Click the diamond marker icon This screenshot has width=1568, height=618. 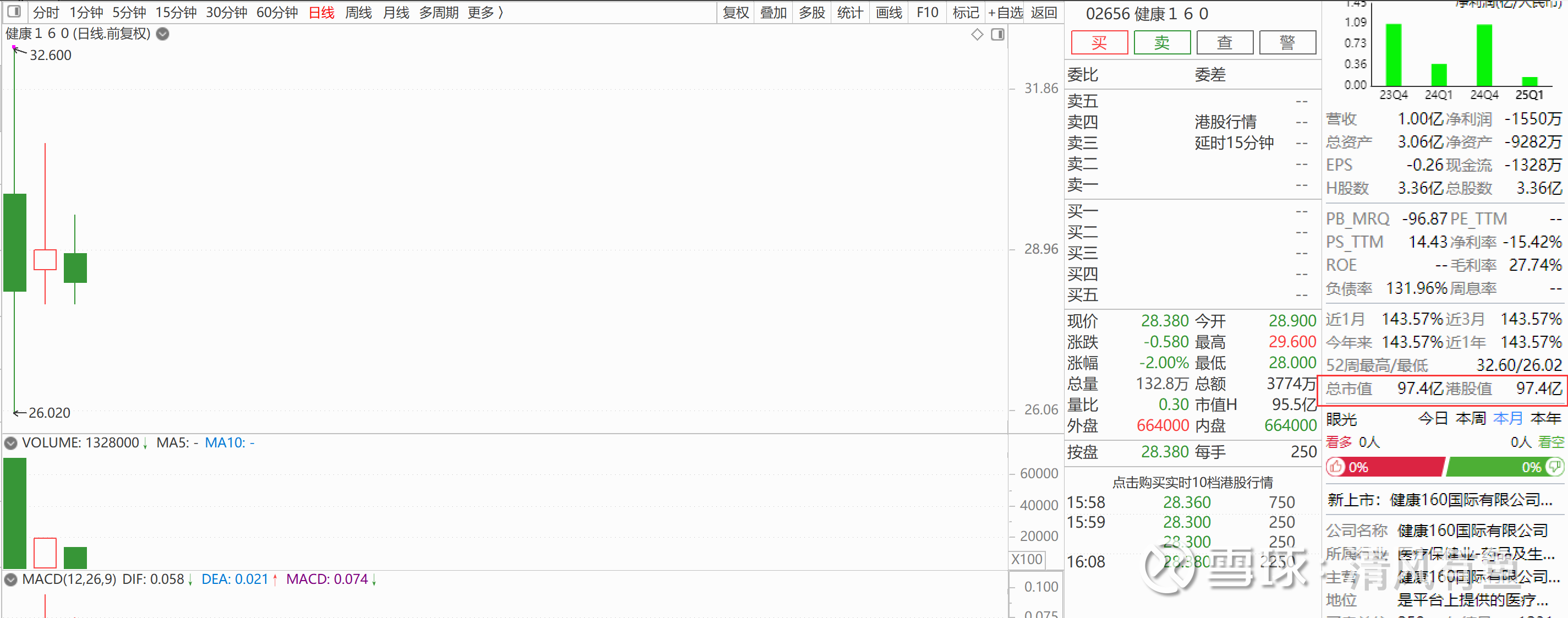click(977, 35)
